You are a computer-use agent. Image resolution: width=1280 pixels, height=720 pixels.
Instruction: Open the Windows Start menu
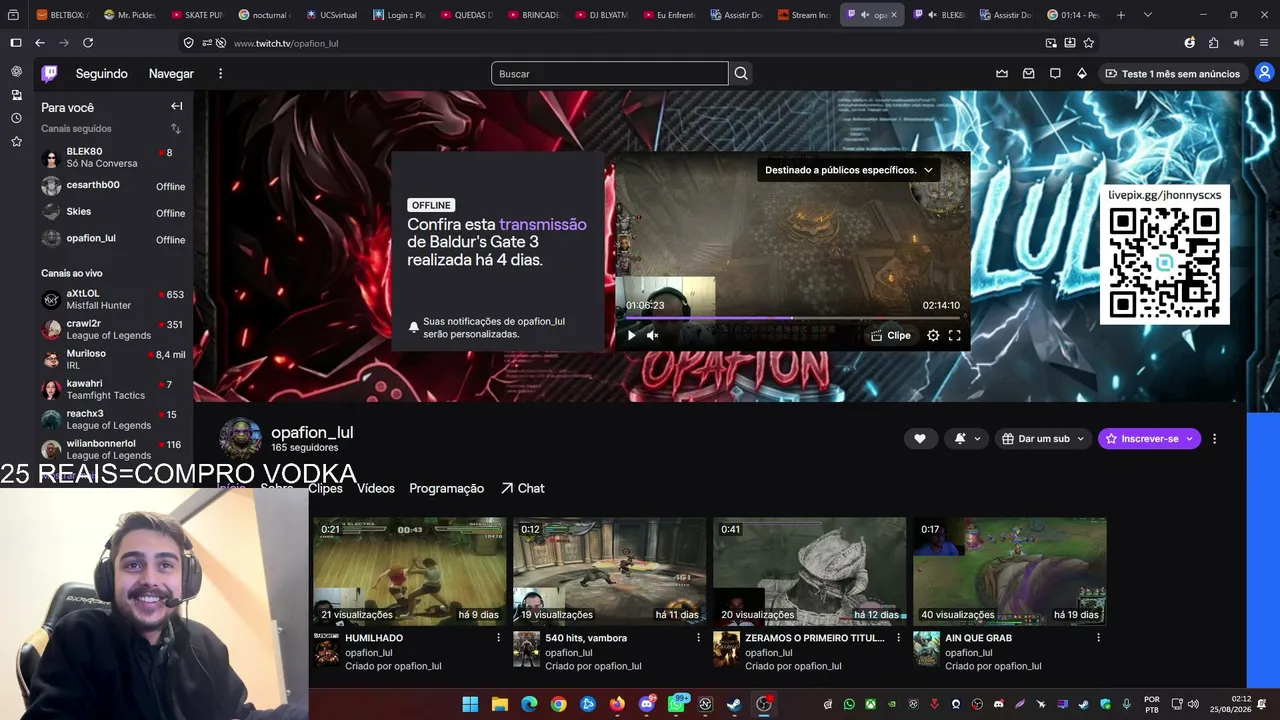471,704
